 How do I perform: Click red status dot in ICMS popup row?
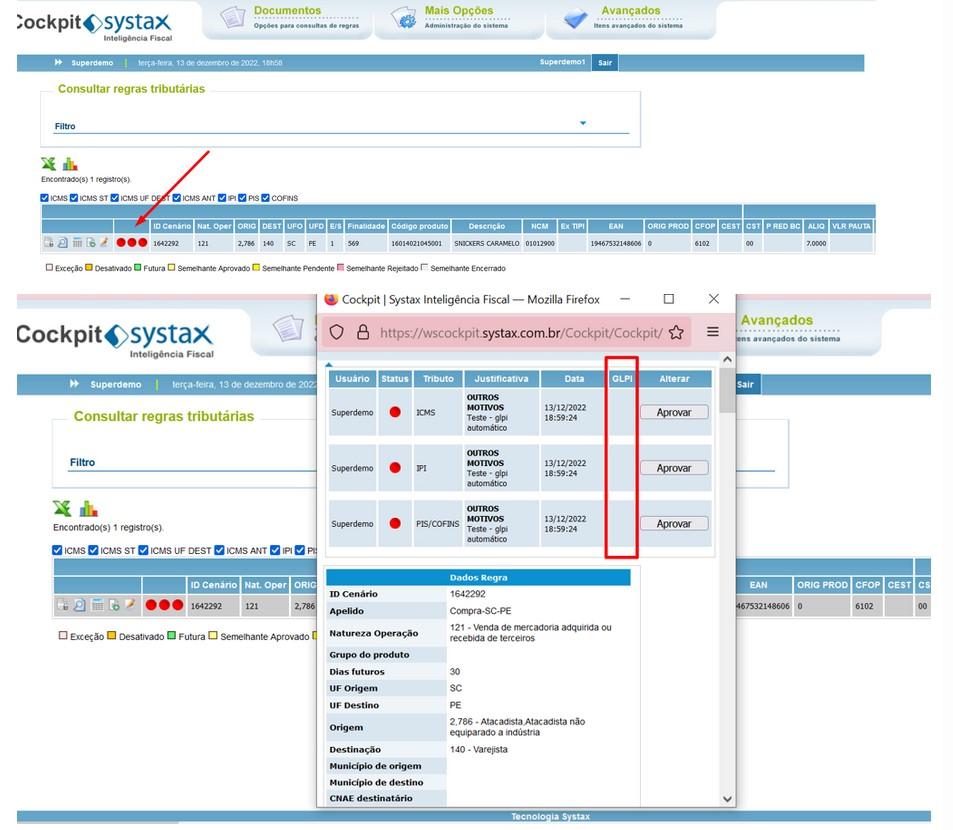(x=395, y=412)
